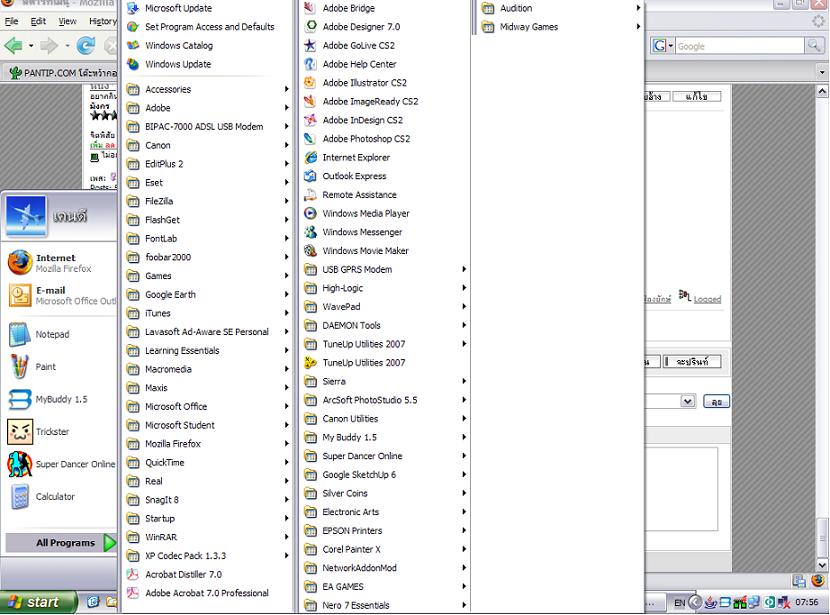Click the All Programs button
The height and width of the screenshot is (615, 830).
click(x=61, y=542)
